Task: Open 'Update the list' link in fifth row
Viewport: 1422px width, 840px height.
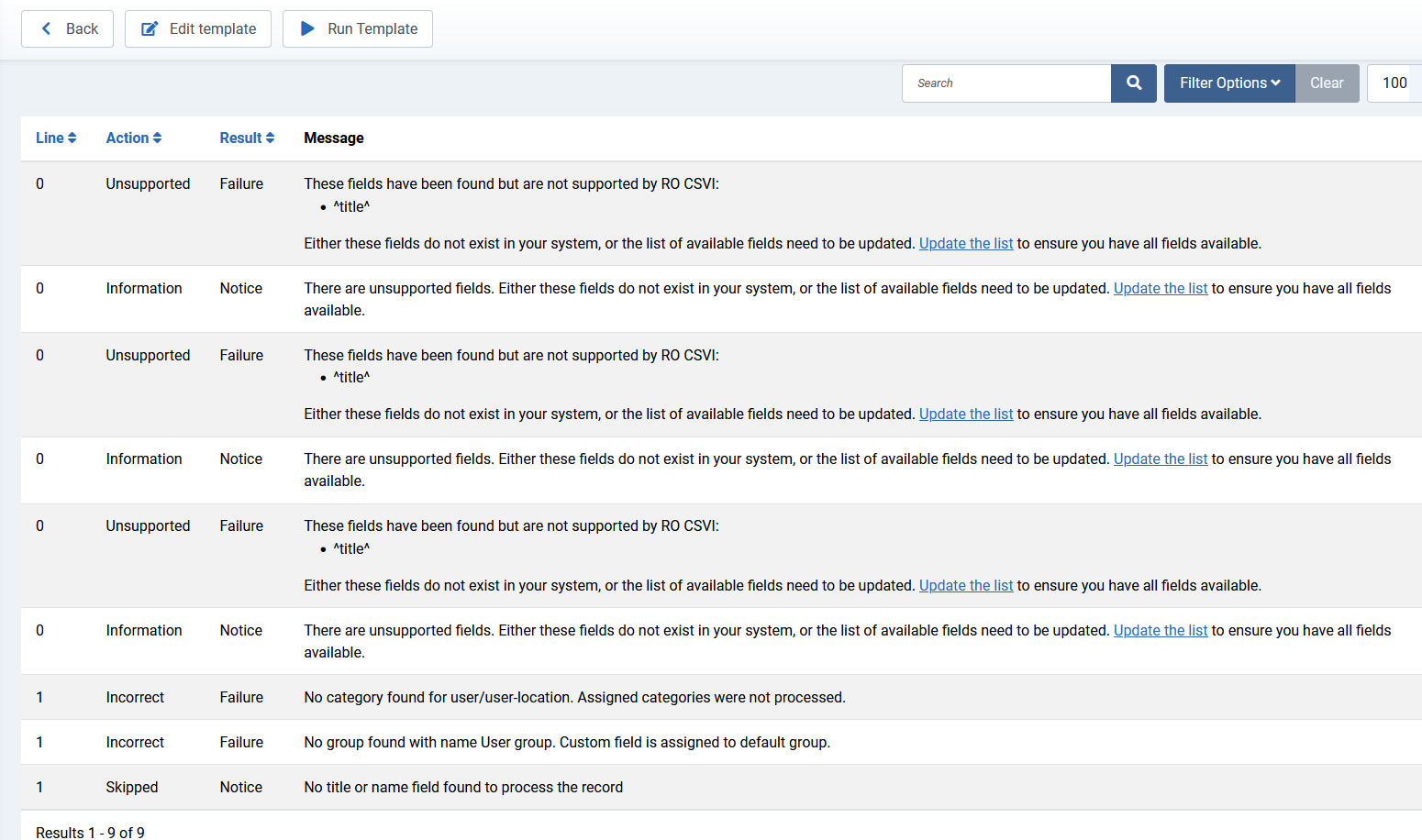Action: click(965, 586)
